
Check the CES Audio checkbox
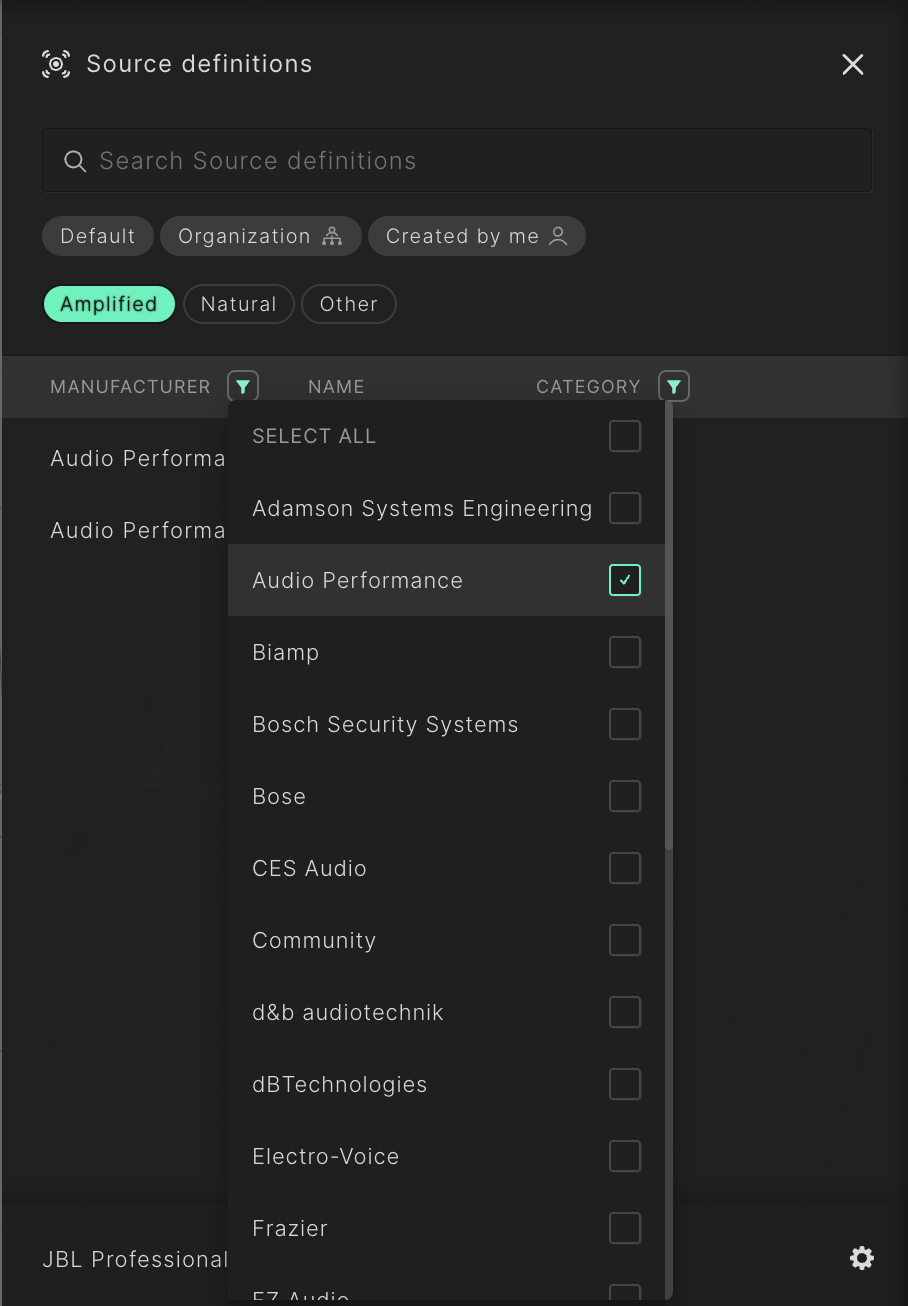tap(625, 868)
